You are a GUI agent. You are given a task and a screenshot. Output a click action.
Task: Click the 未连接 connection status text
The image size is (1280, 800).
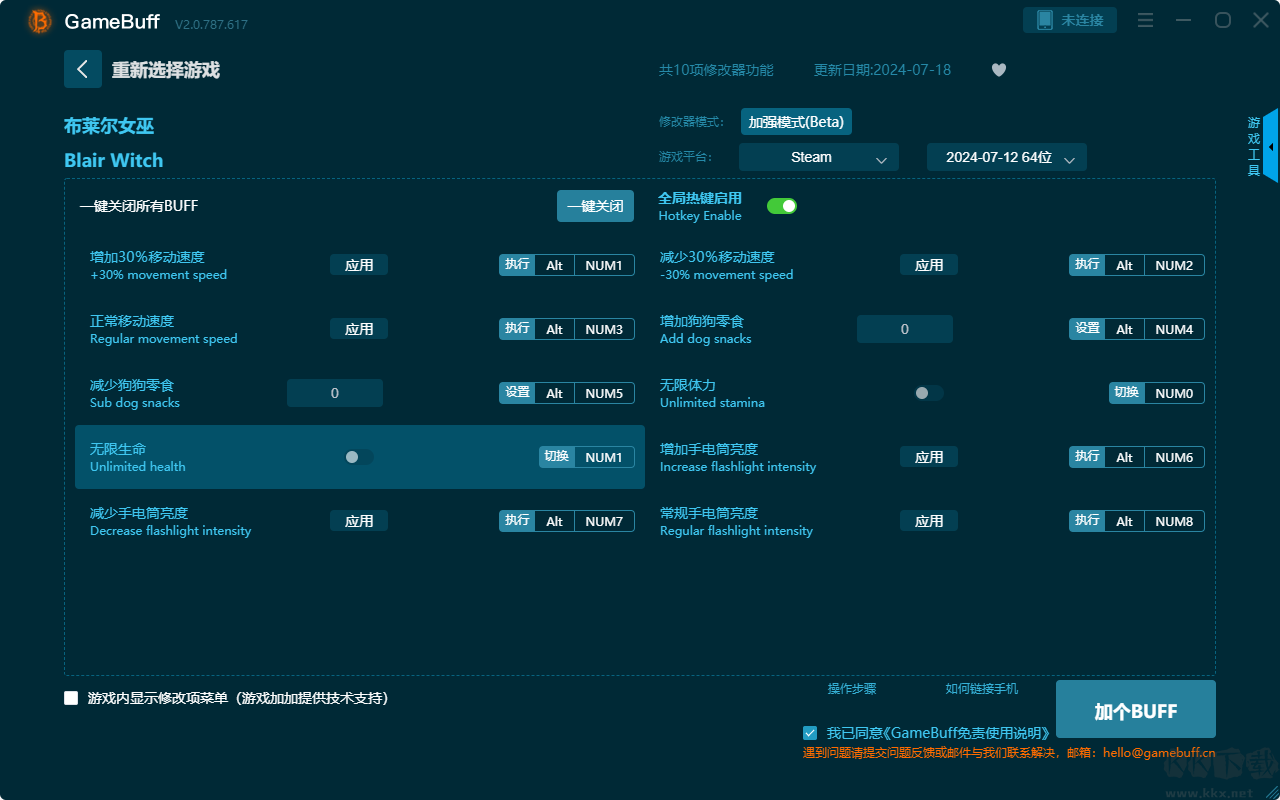1082,21
